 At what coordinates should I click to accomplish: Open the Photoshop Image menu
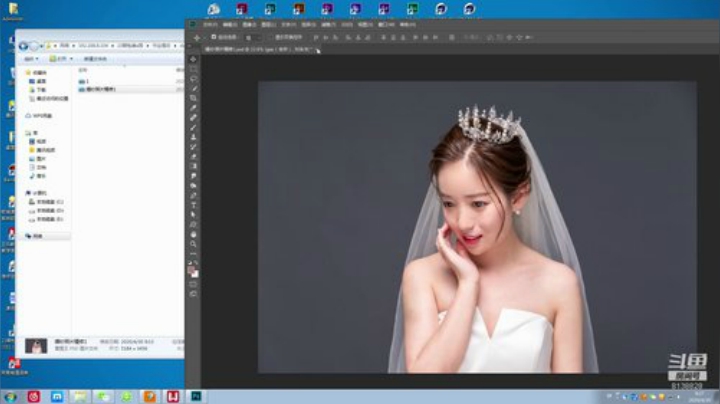pyautogui.click(x=249, y=24)
